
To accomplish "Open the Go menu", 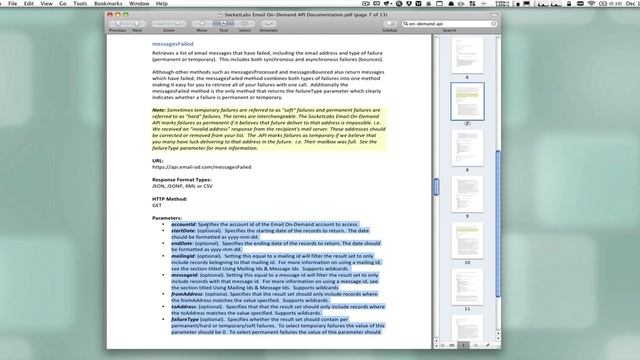I will [62, 3].
